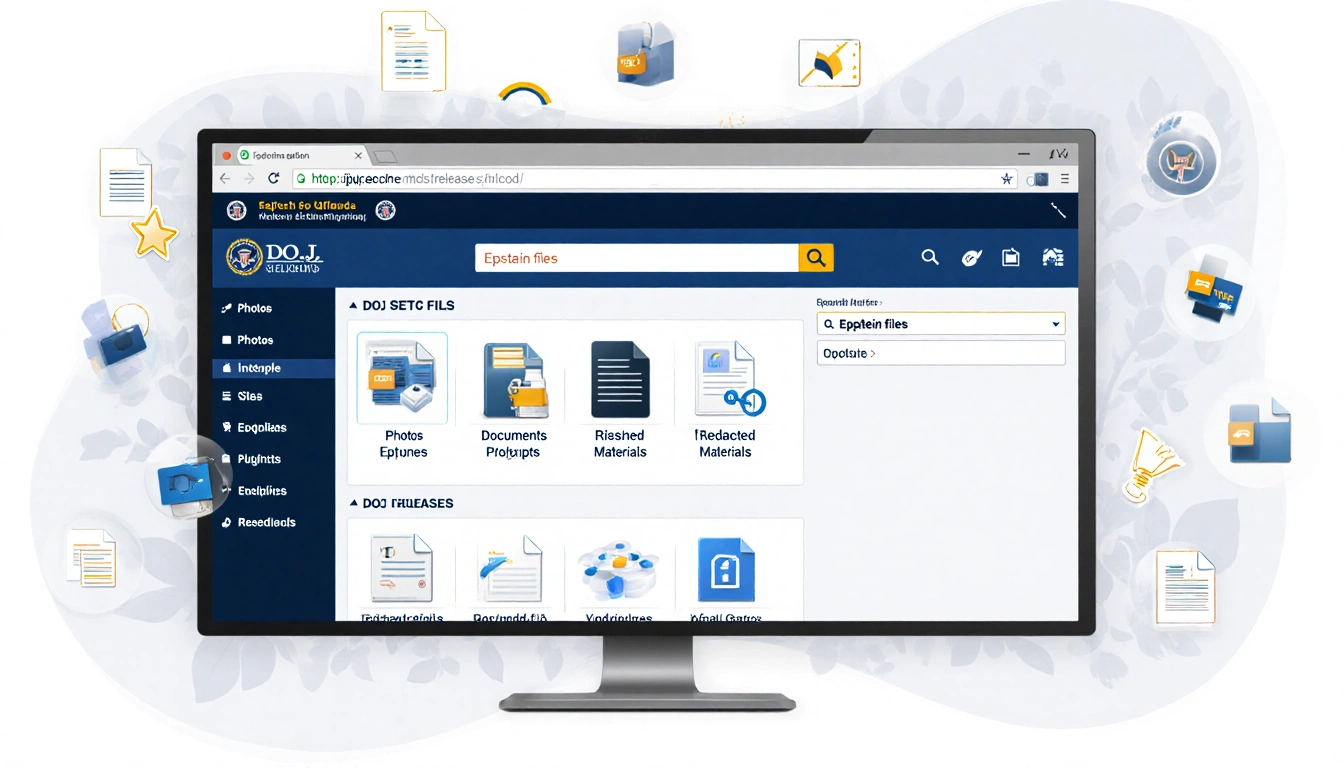The height and width of the screenshot is (768, 1344).
Task: Click the bookmark star in the address bar
Action: (1007, 177)
